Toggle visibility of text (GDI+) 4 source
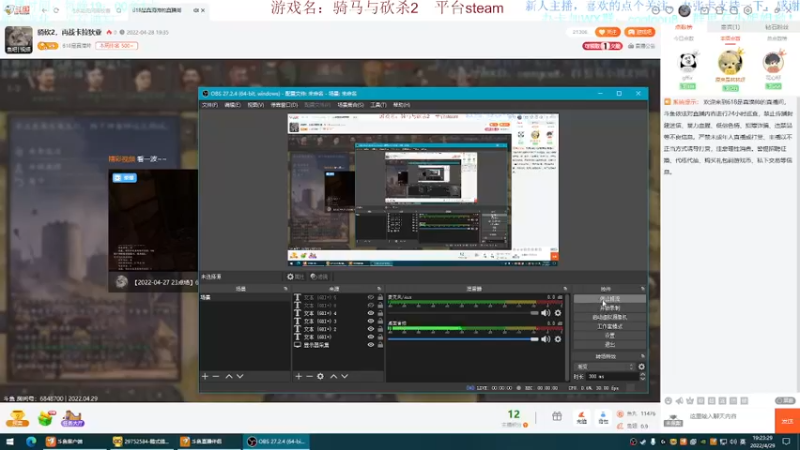Screen dimensions: 800x450 pos(371,313)
